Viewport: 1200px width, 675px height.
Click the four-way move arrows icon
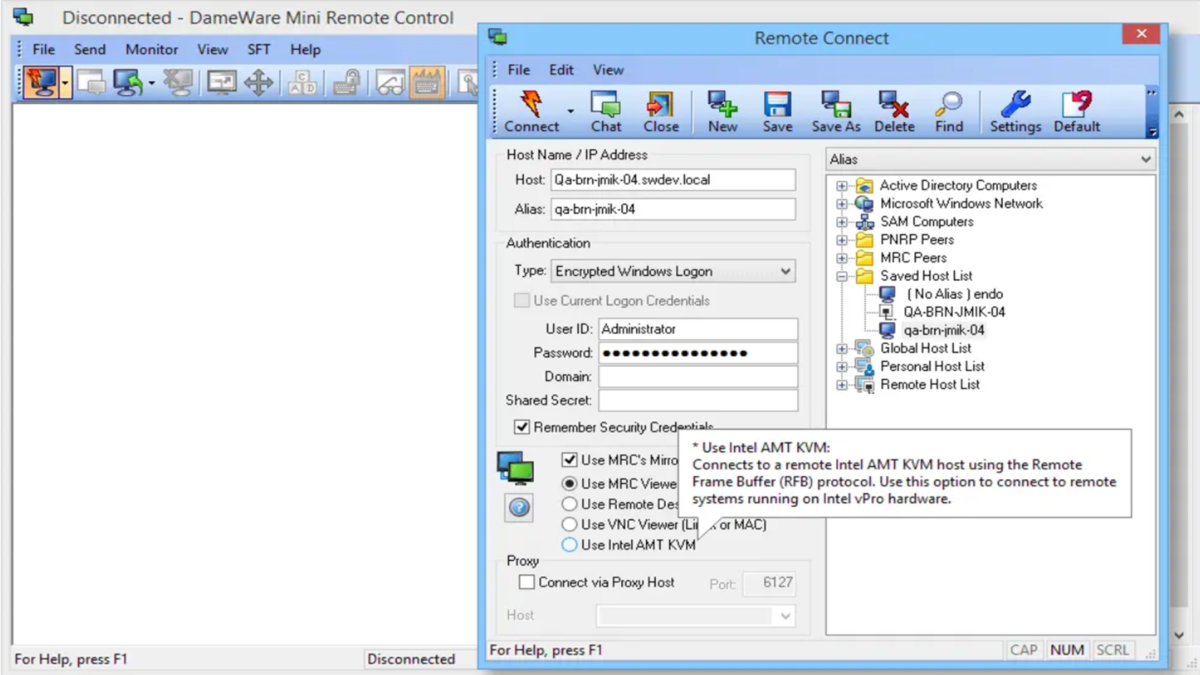259,82
